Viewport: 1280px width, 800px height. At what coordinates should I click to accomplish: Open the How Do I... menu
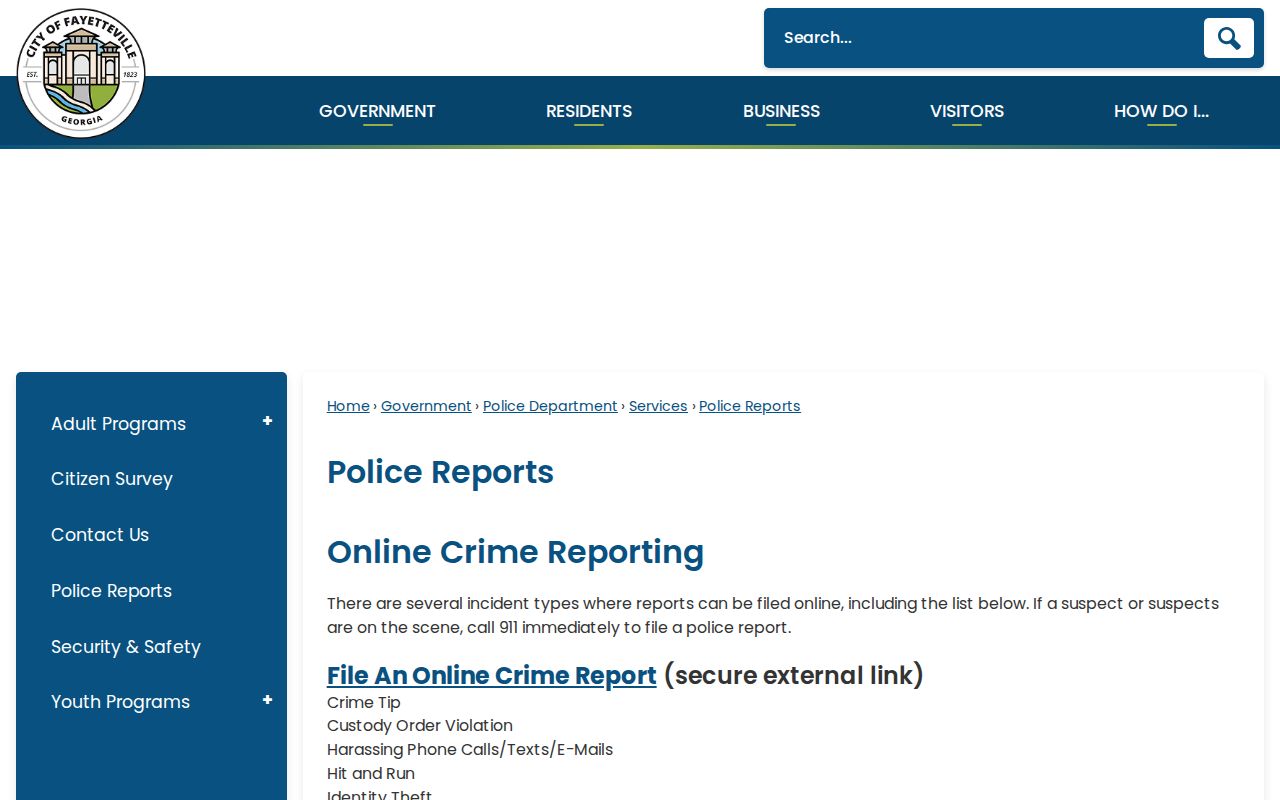(1161, 111)
